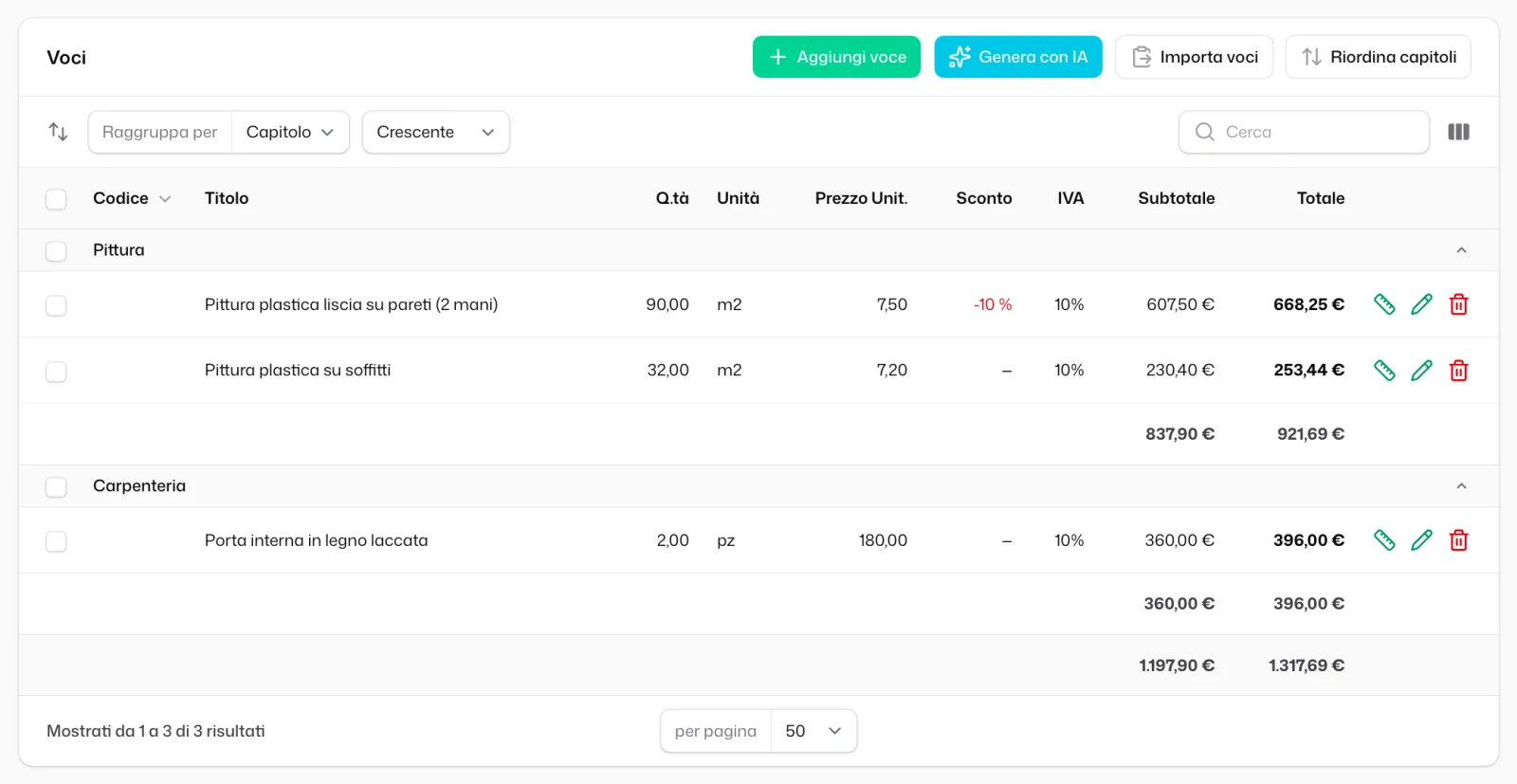The height and width of the screenshot is (784, 1517).
Task: Edit the Pittura plastica su soffitti row
Action: (x=1421, y=371)
